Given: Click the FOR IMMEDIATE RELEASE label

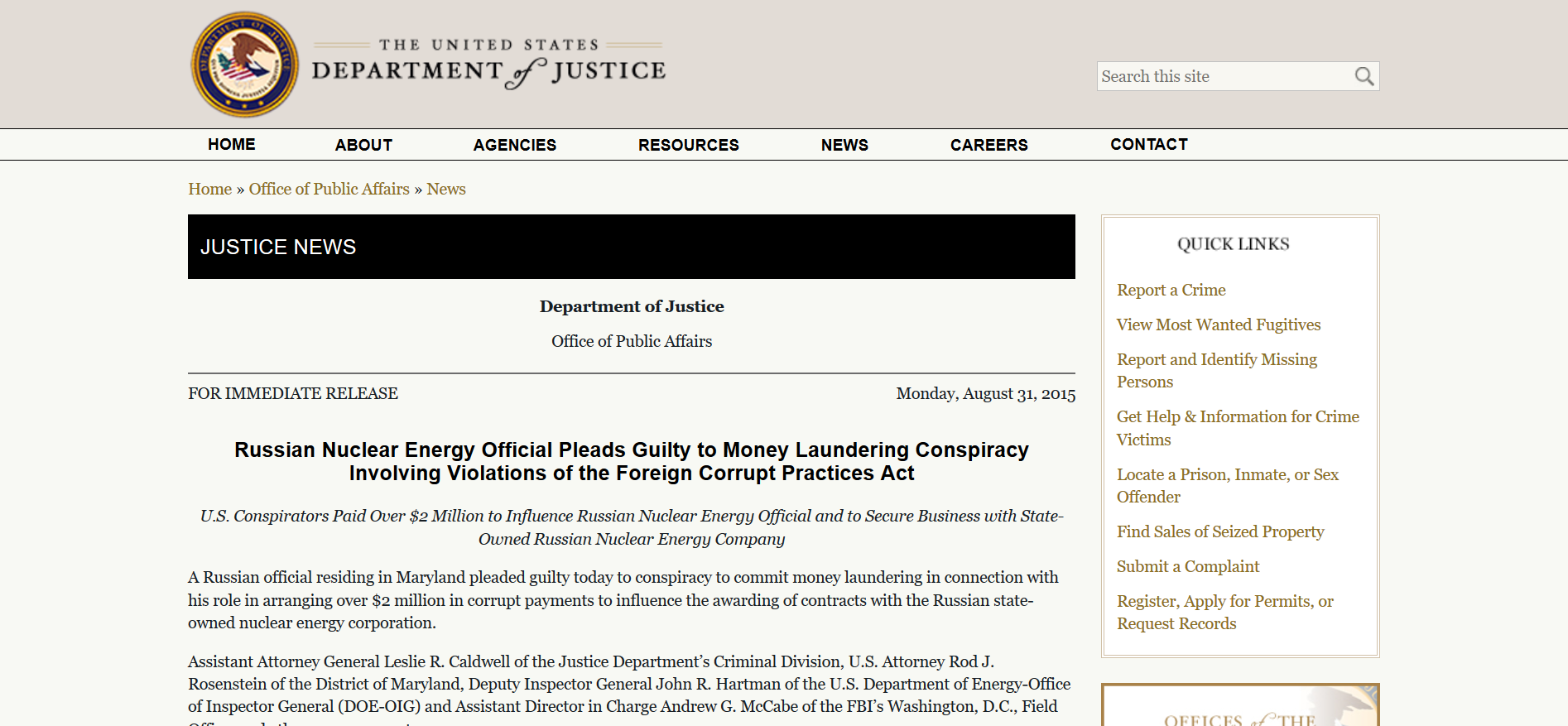Looking at the screenshot, I should click(293, 393).
